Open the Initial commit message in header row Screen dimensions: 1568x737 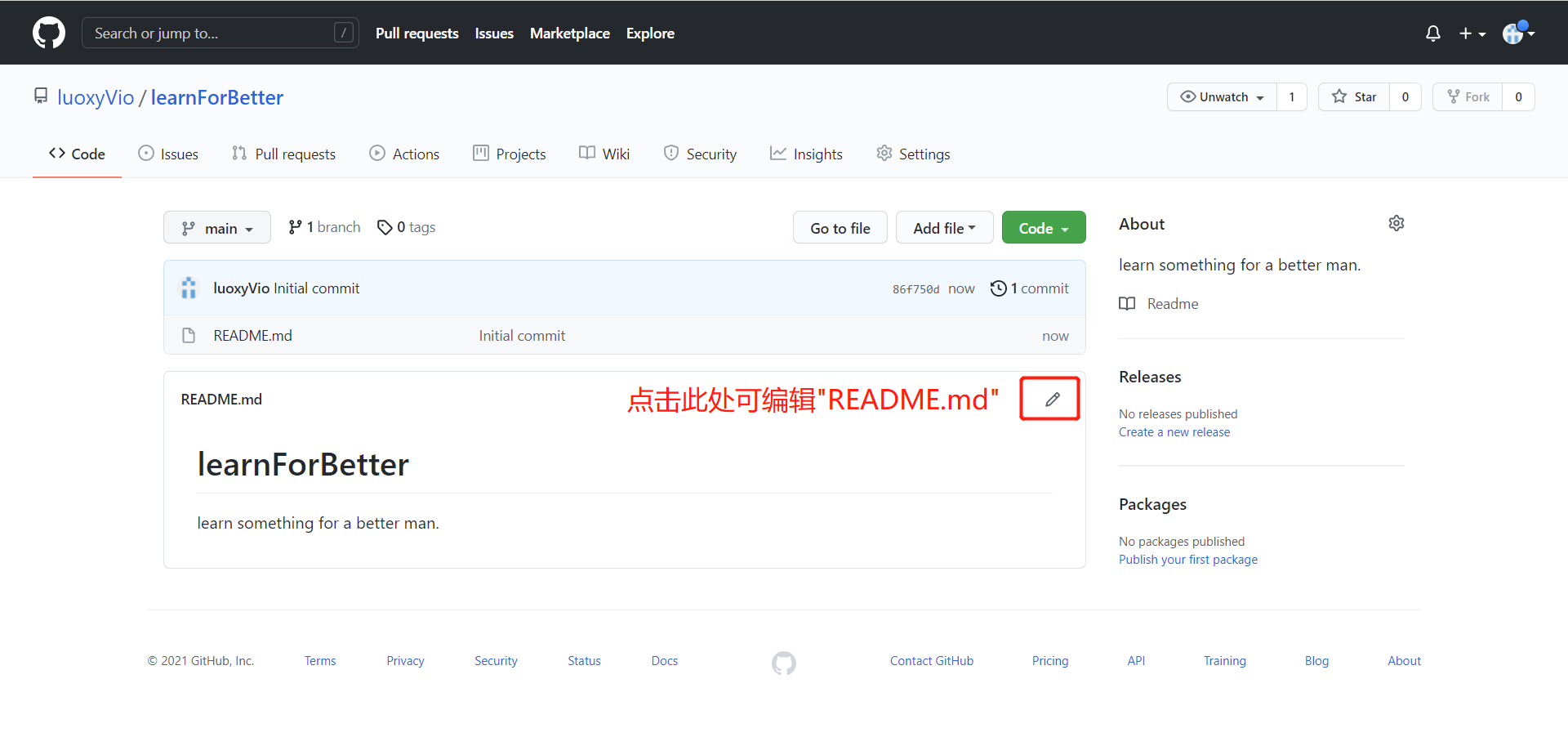[x=317, y=288]
